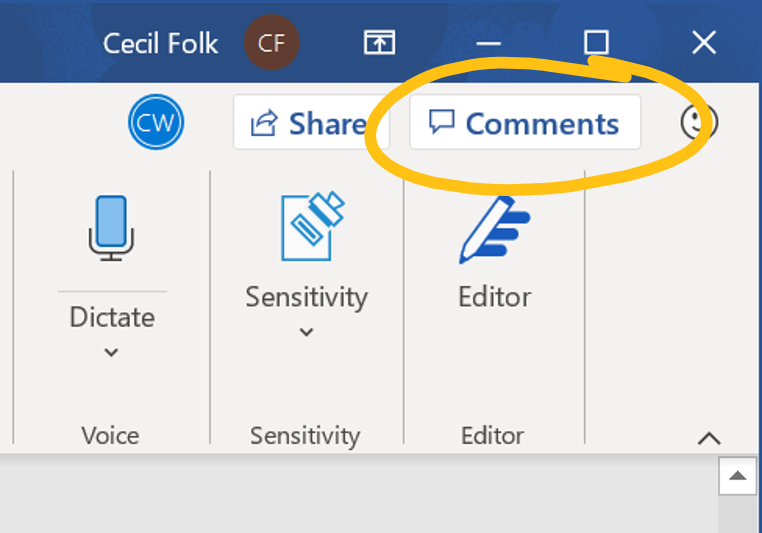This screenshot has width=762, height=533.
Task: Launch the Editor pen icon
Action: (x=494, y=229)
